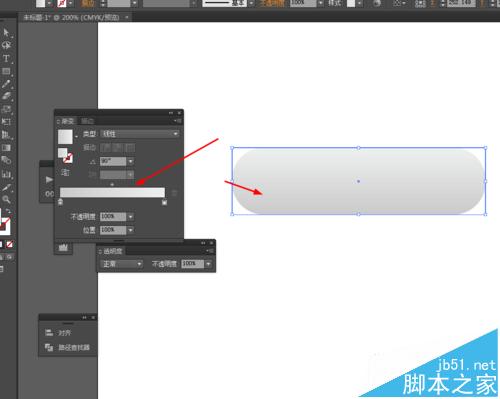Open the gradient angle dropdown
This screenshot has width=500, height=399.
(x=131, y=161)
